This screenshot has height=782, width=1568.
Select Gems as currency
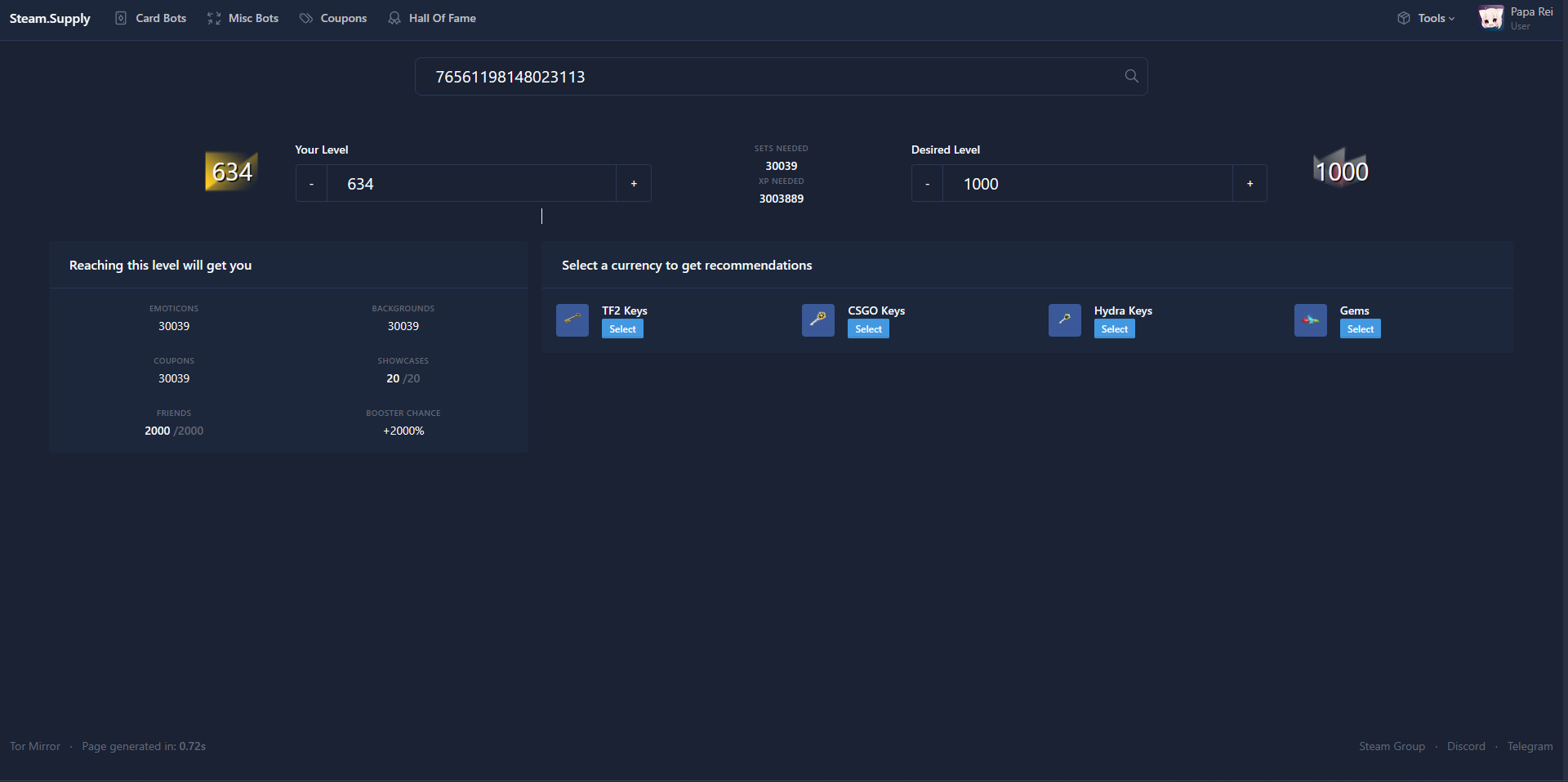[x=1361, y=328]
